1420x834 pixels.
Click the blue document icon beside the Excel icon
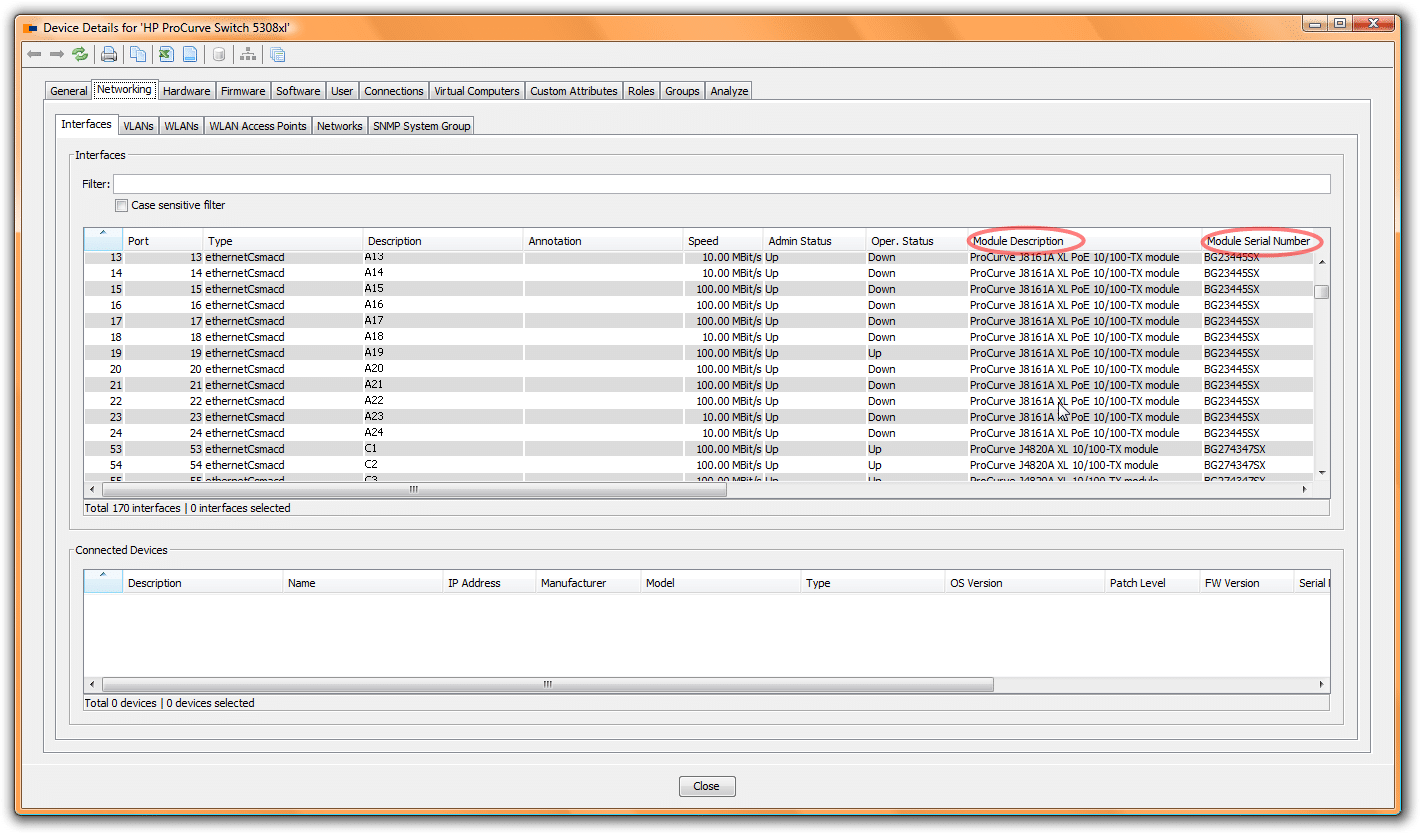[189, 55]
